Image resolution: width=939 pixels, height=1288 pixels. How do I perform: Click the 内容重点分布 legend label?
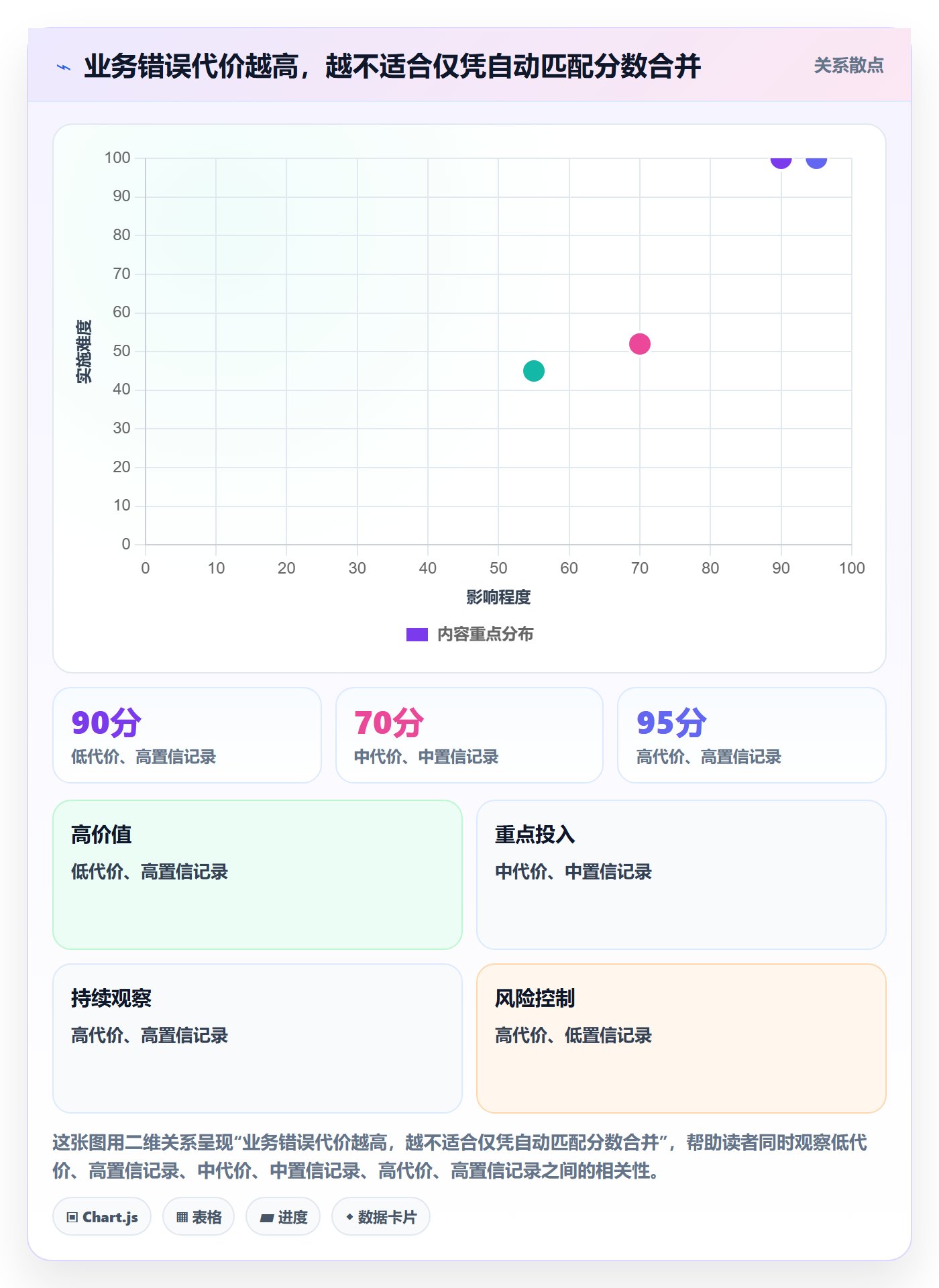pos(485,635)
